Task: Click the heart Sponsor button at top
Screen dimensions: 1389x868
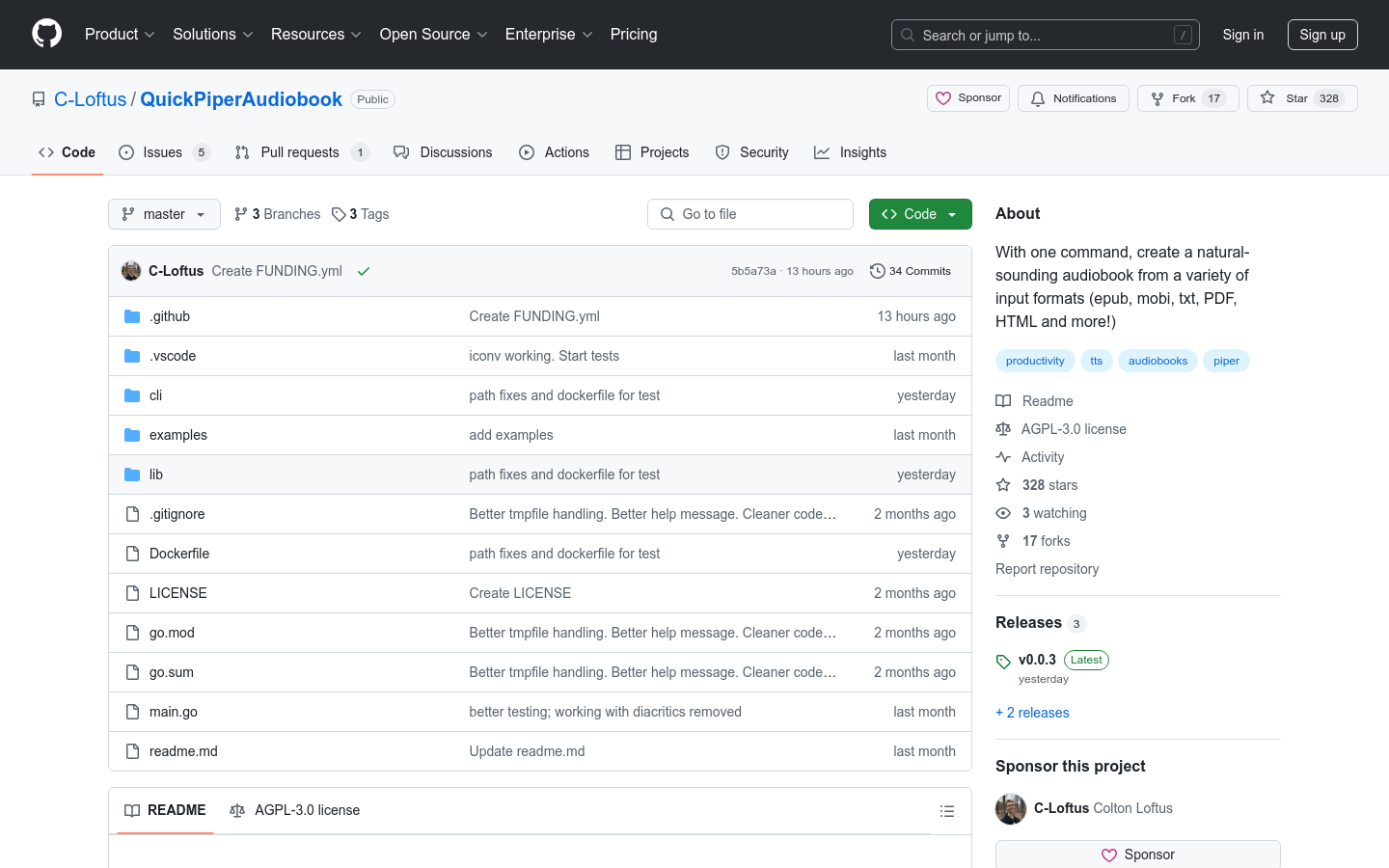Action: pos(968,98)
